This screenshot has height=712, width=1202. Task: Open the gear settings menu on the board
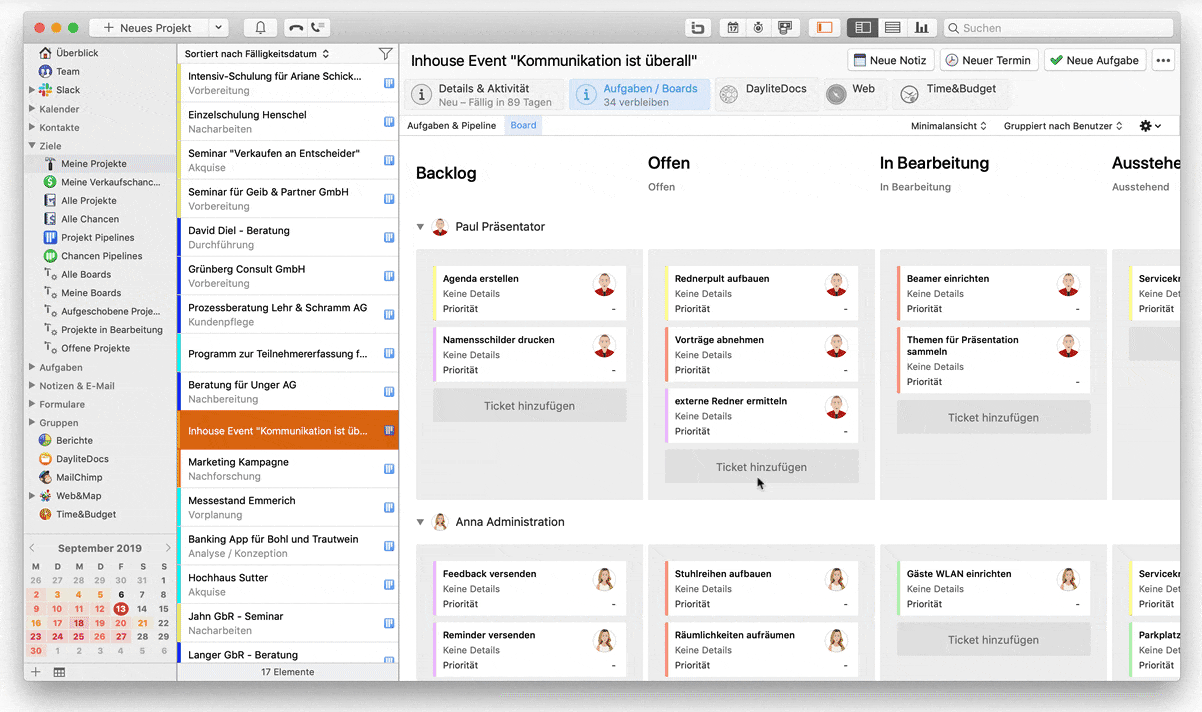[1150, 126]
